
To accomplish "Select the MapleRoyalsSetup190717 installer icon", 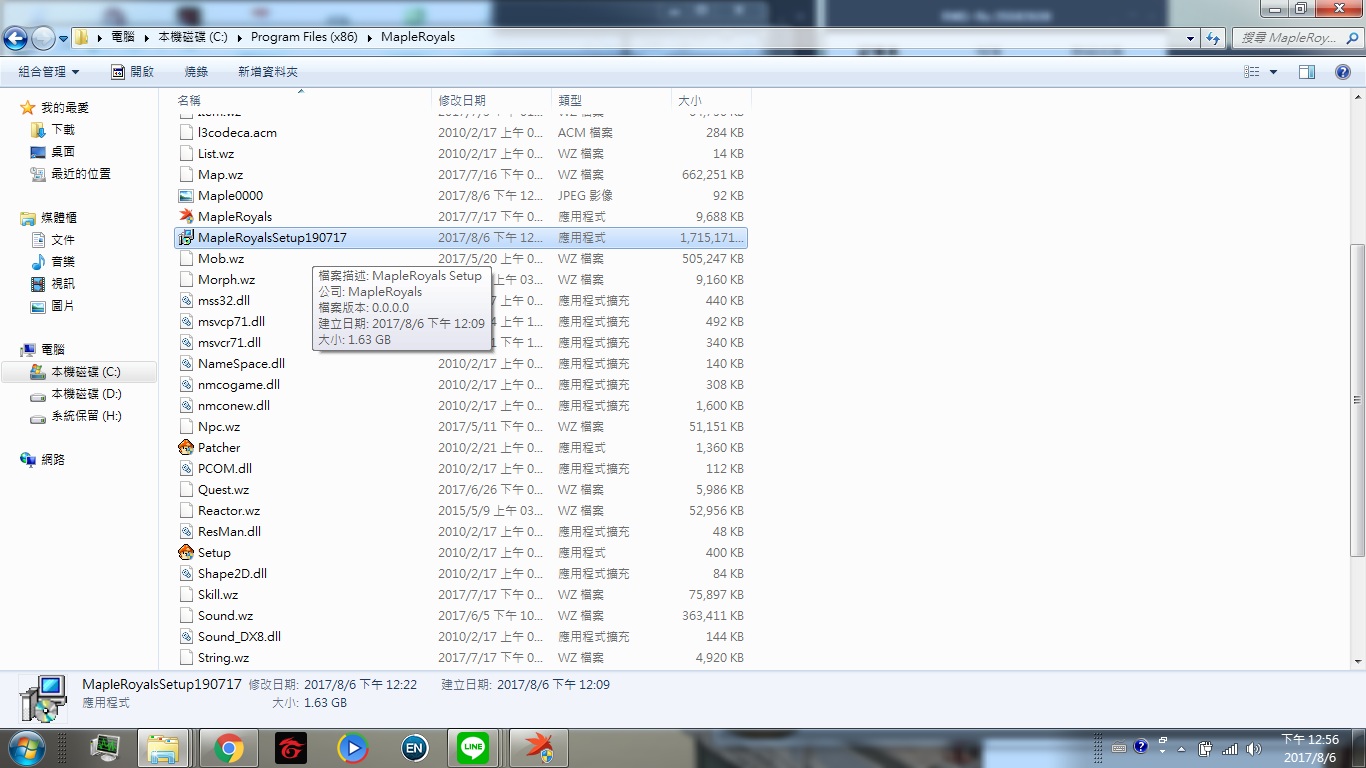I will pyautogui.click(x=186, y=237).
